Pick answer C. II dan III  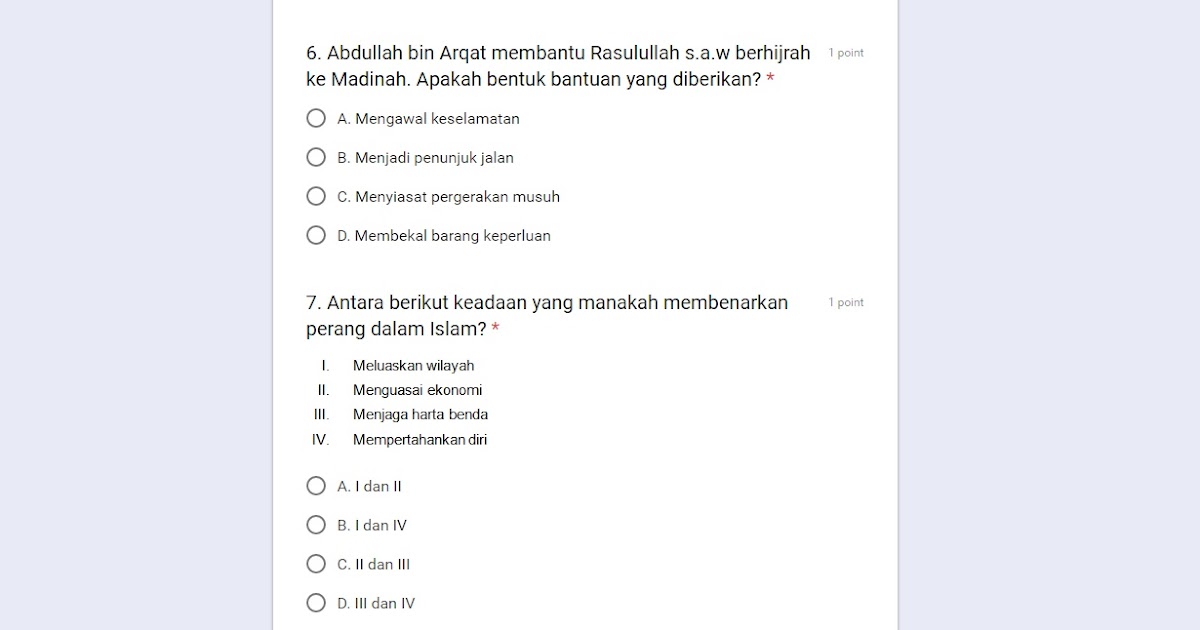(316, 564)
